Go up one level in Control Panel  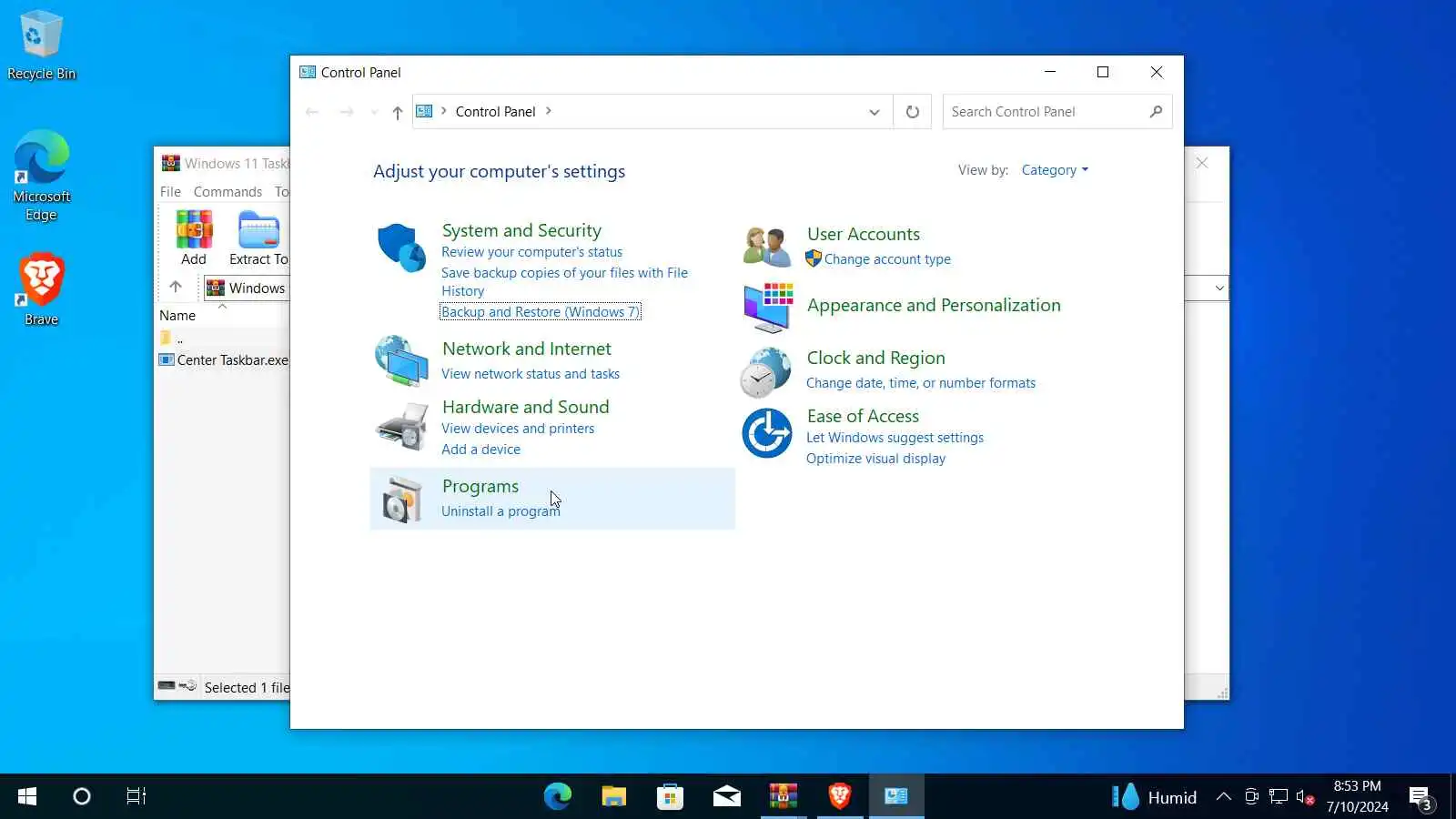tap(398, 112)
